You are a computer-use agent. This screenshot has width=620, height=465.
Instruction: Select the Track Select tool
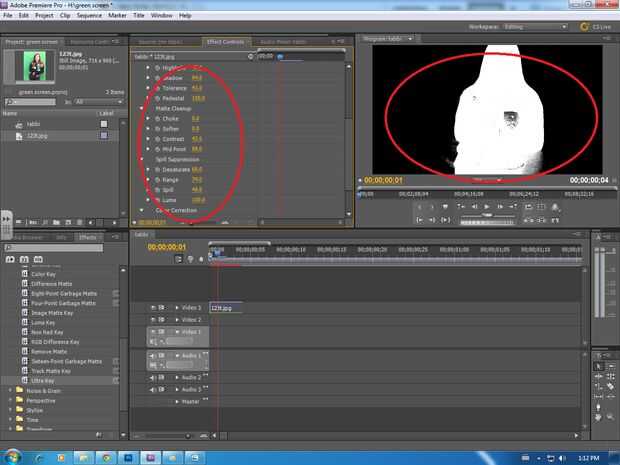coord(611,367)
